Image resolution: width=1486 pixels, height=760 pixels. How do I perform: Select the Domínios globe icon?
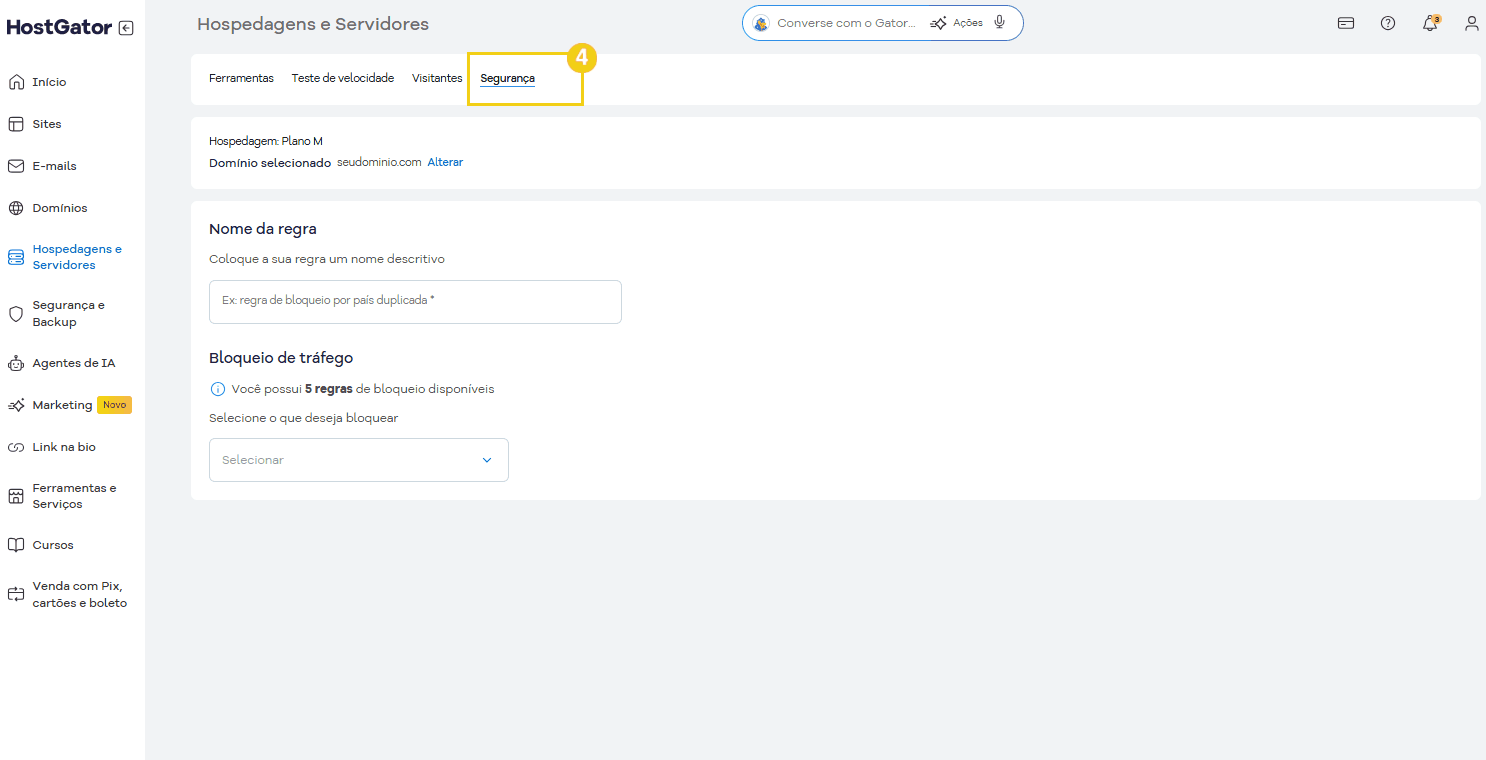coord(15,207)
